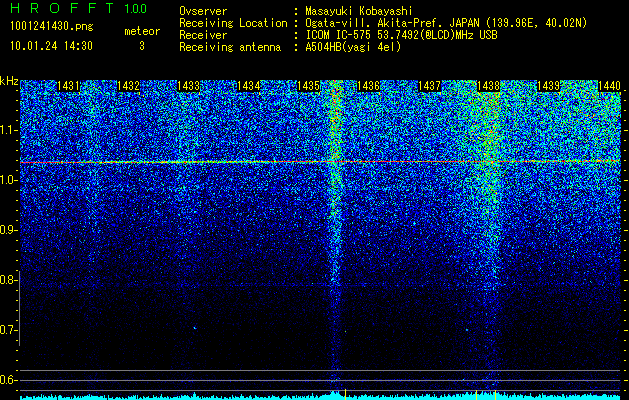Click the meteor count value 3

click(142, 46)
